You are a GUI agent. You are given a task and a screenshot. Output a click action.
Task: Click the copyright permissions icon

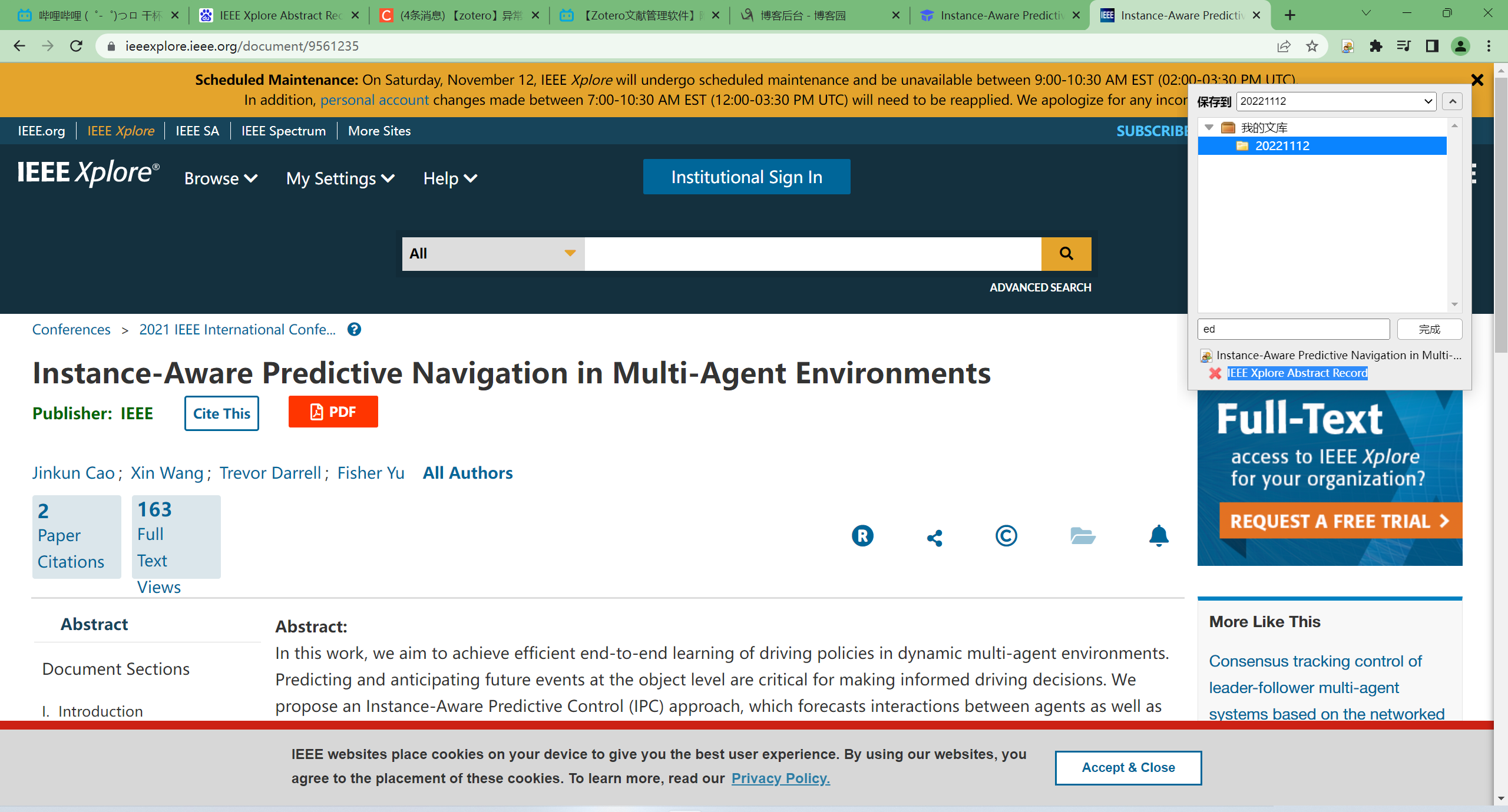[1006, 536]
